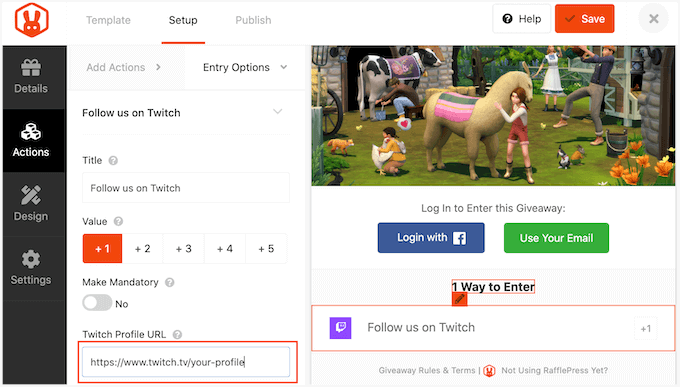Switch to the Setup tab
This screenshot has height=387, width=680.
pyautogui.click(x=183, y=20)
